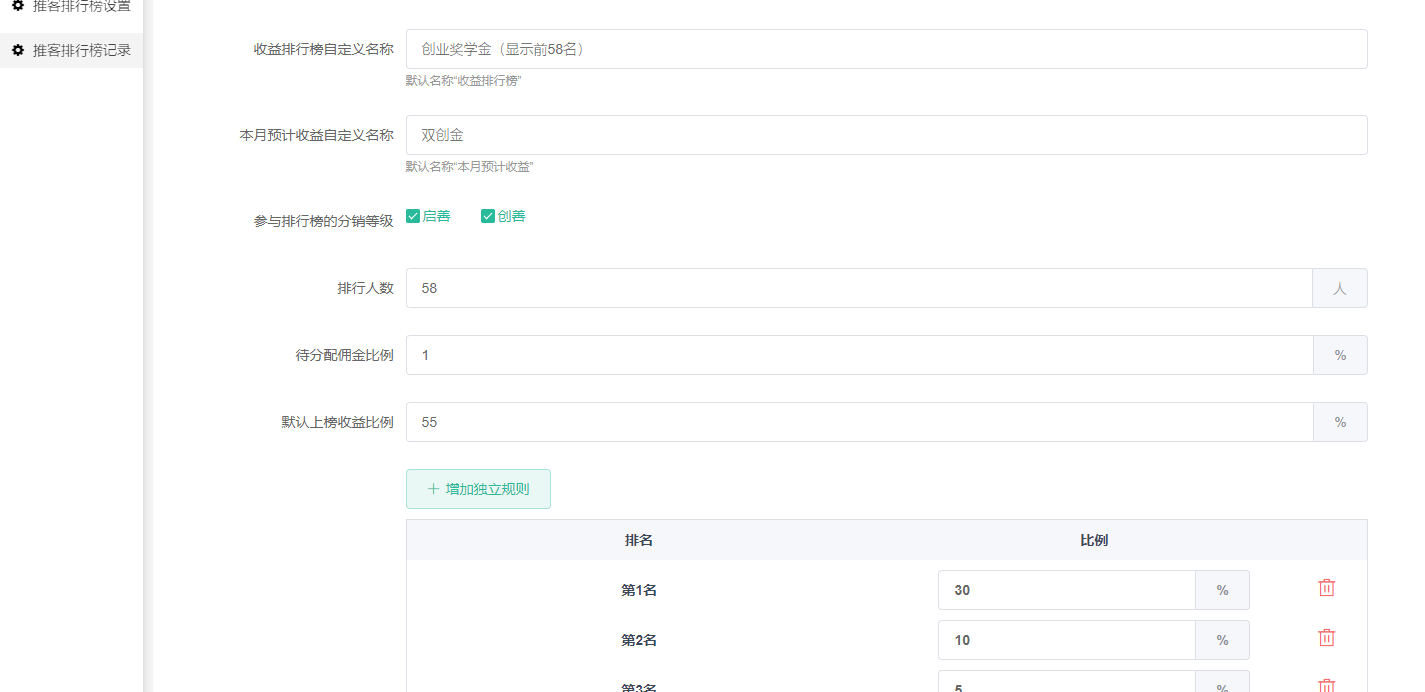
Task: Uncheck the 创善 distribution level checkbox
Action: pos(488,216)
